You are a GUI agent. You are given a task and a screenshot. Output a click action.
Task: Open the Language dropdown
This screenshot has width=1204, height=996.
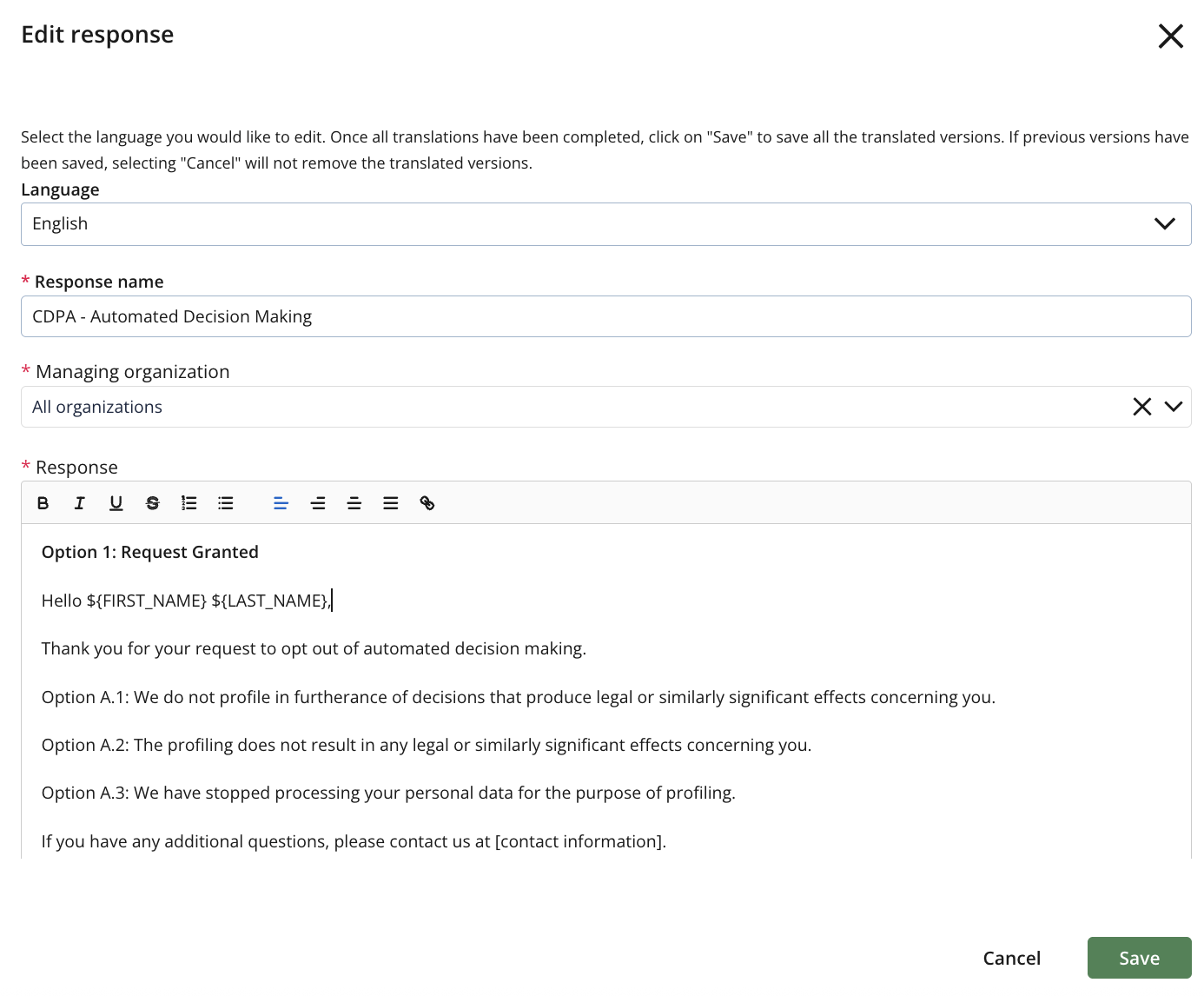coord(1165,223)
